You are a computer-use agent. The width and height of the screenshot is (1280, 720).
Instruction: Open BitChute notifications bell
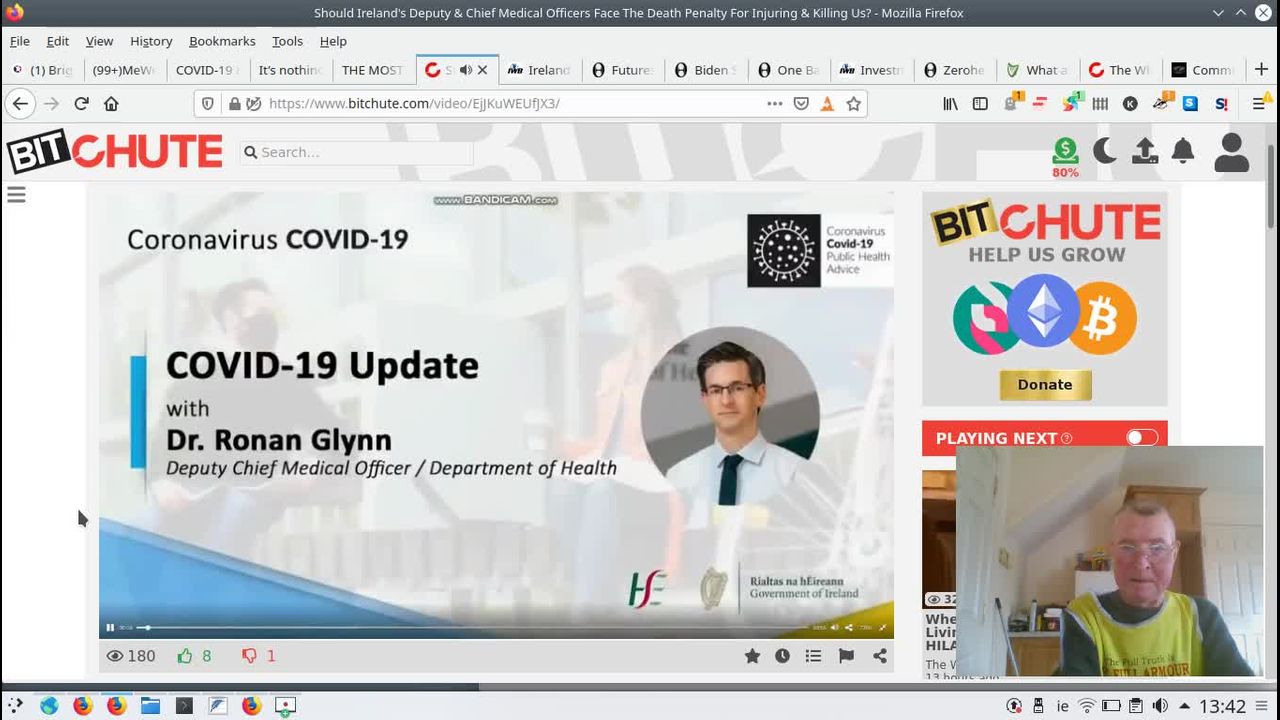pyautogui.click(x=1183, y=151)
